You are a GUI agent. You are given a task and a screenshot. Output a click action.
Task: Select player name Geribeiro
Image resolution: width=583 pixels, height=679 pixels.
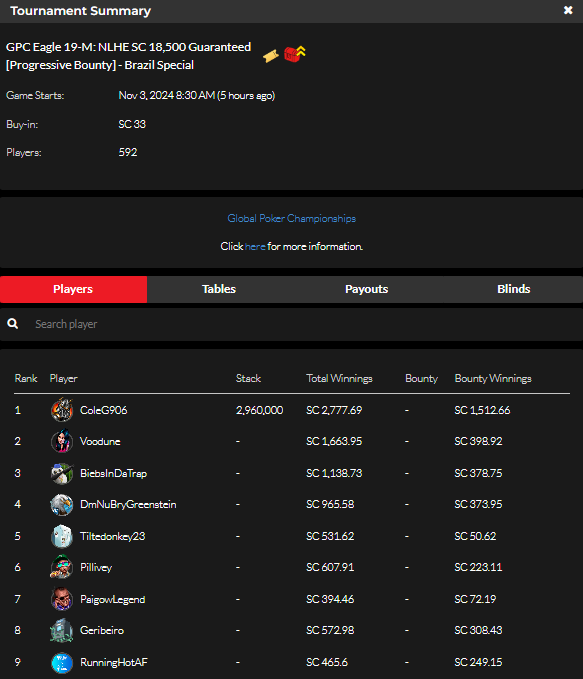point(102,630)
